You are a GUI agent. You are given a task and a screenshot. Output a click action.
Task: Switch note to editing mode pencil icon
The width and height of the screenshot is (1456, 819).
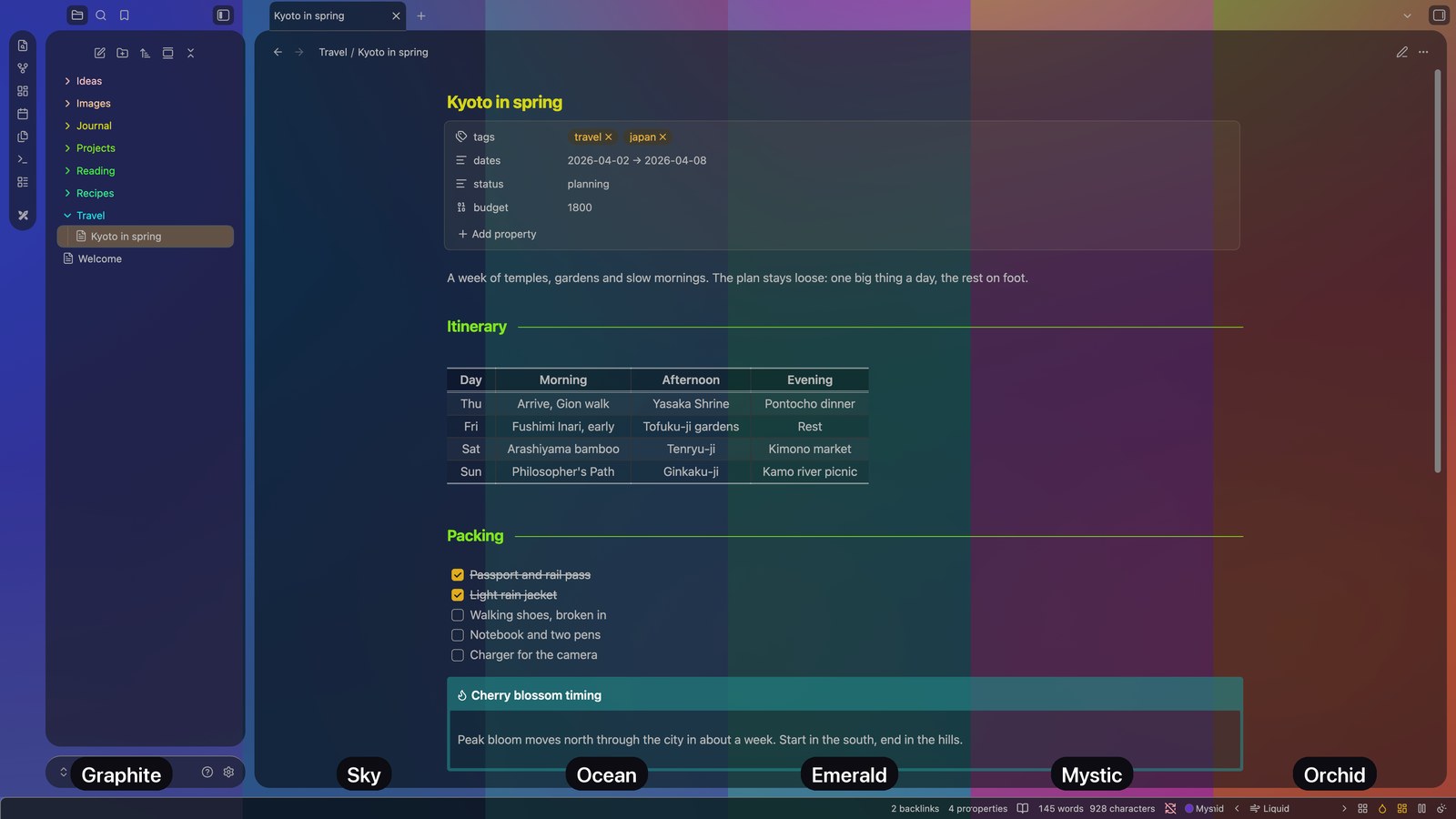click(x=1402, y=52)
